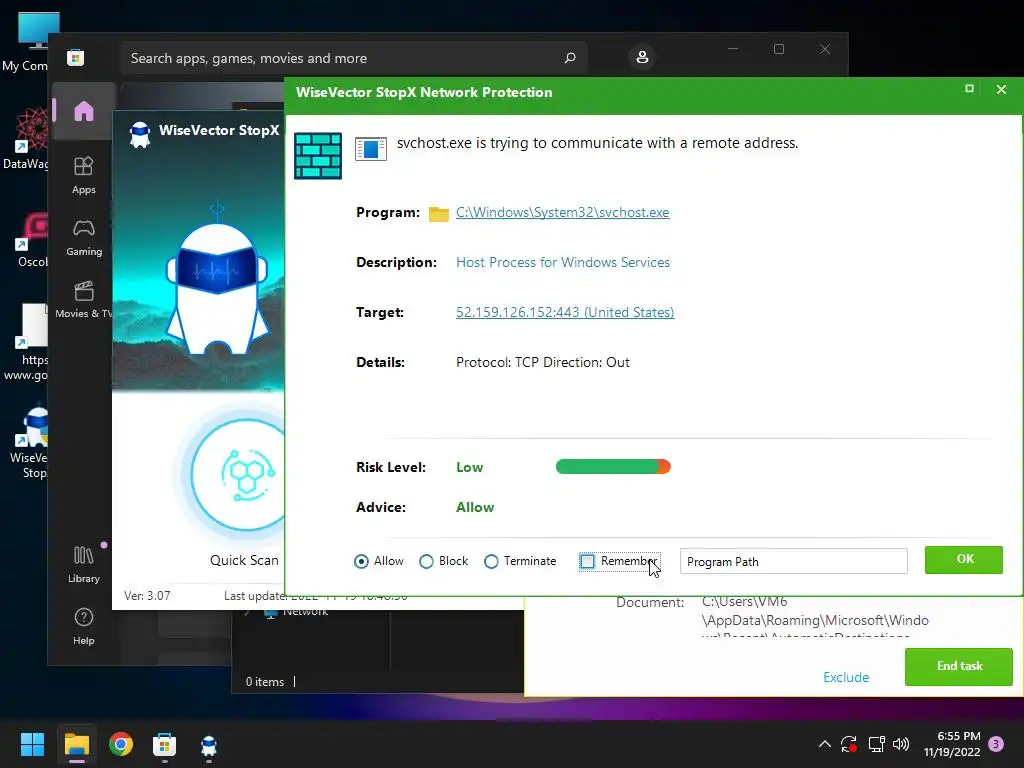Open the Microsoft Store account profile icon
The image size is (1024, 768).
coord(642,57)
